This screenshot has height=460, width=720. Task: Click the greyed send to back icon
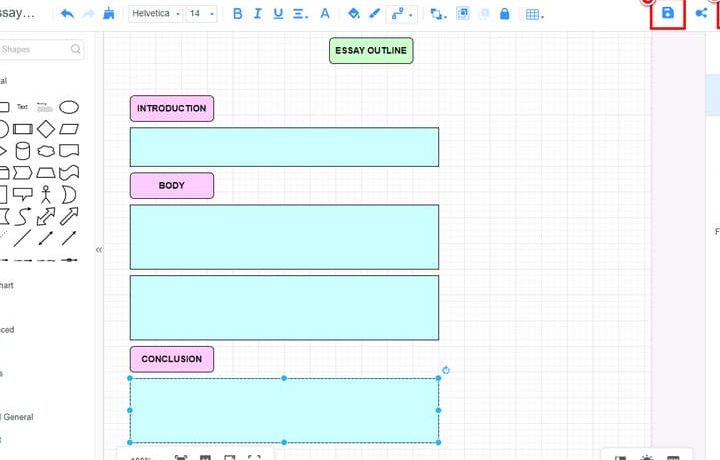484,14
